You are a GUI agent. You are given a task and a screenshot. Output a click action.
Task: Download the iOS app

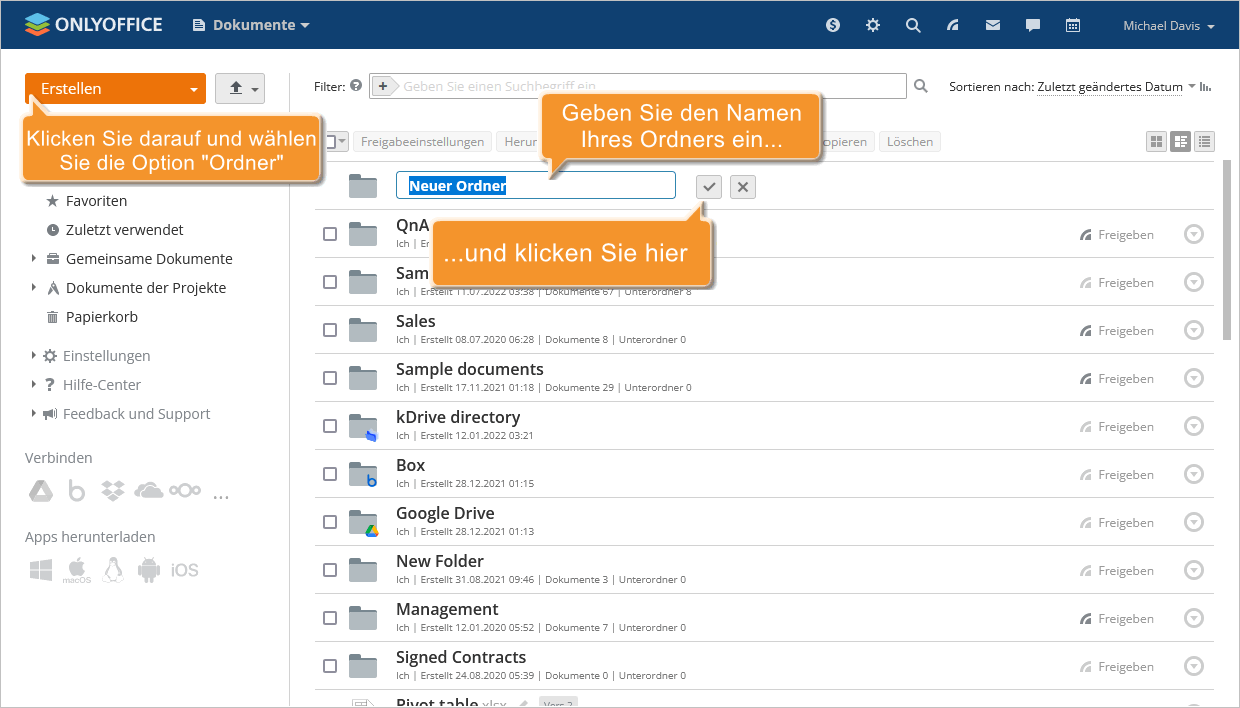click(185, 570)
